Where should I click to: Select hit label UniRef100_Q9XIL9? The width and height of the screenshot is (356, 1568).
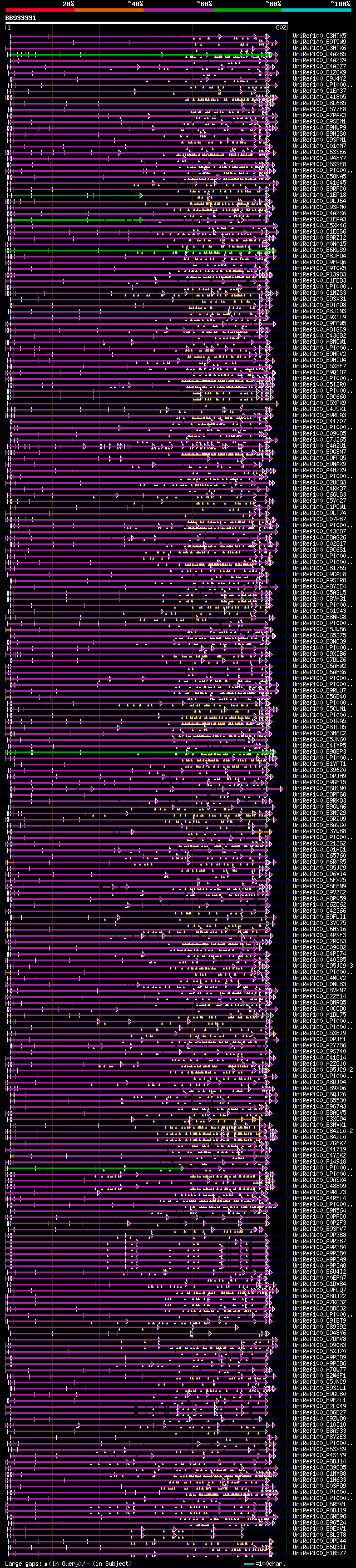[319, 317]
